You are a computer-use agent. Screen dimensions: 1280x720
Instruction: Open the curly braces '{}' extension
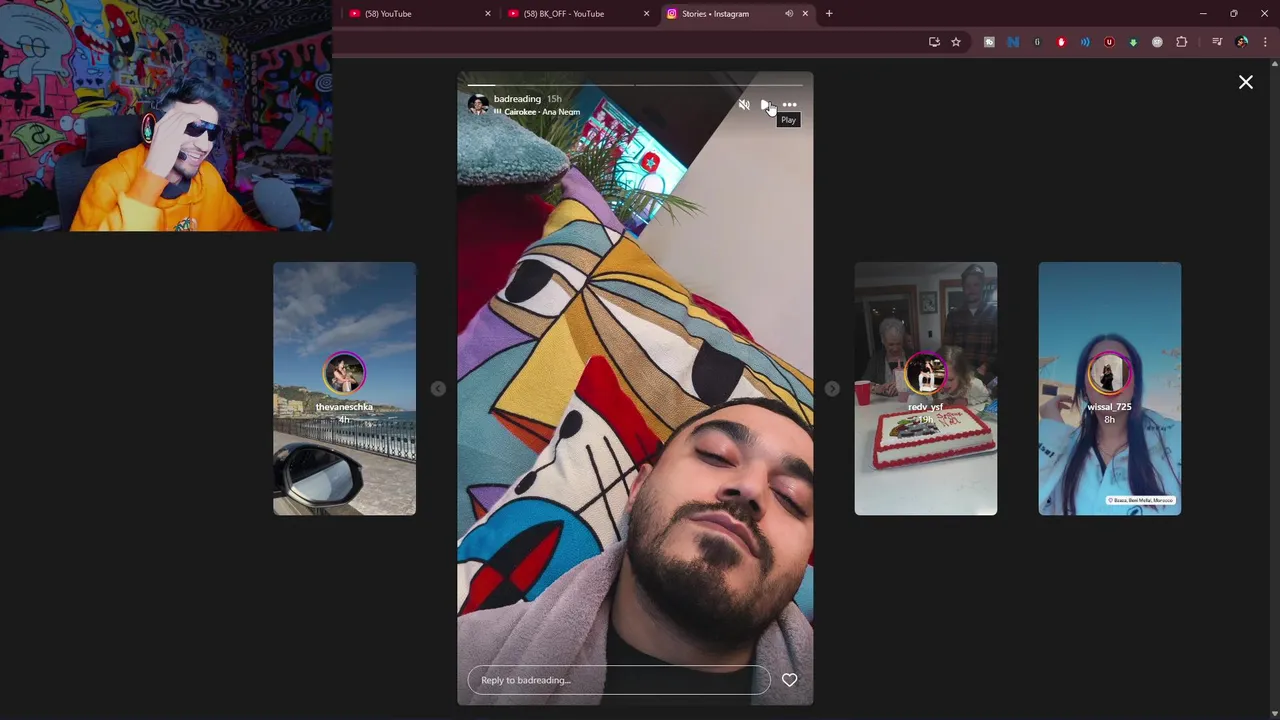(1037, 42)
